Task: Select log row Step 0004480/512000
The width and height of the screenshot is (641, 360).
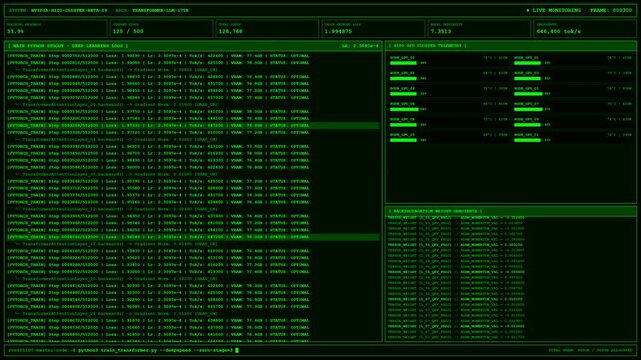Action: [193, 293]
